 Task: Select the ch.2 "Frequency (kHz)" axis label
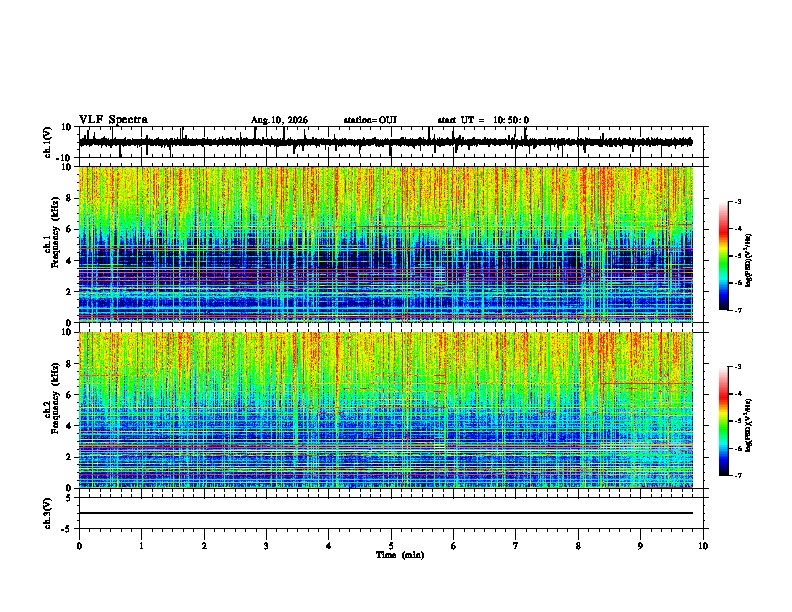pos(55,398)
